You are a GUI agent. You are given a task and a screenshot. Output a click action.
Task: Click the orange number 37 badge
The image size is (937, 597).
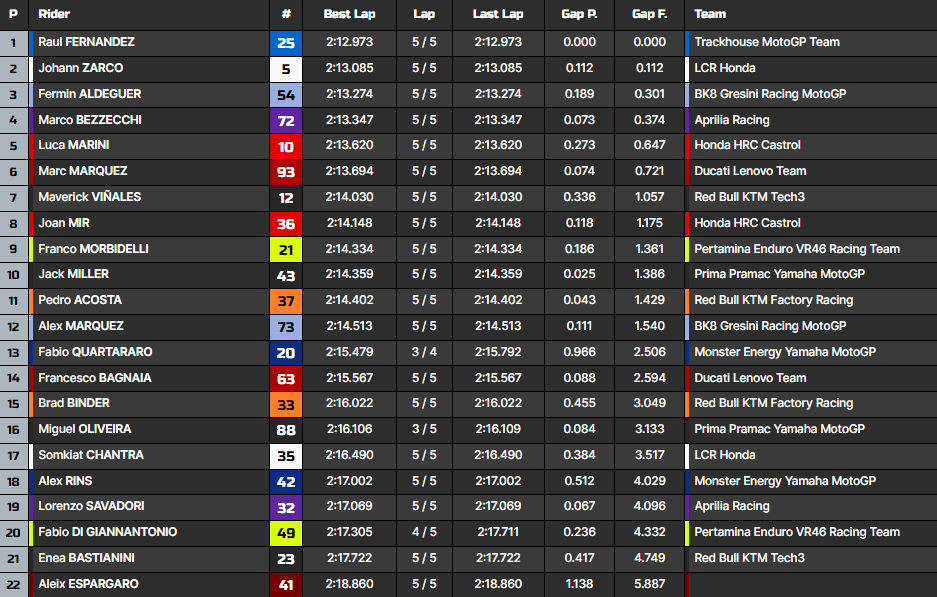click(286, 301)
